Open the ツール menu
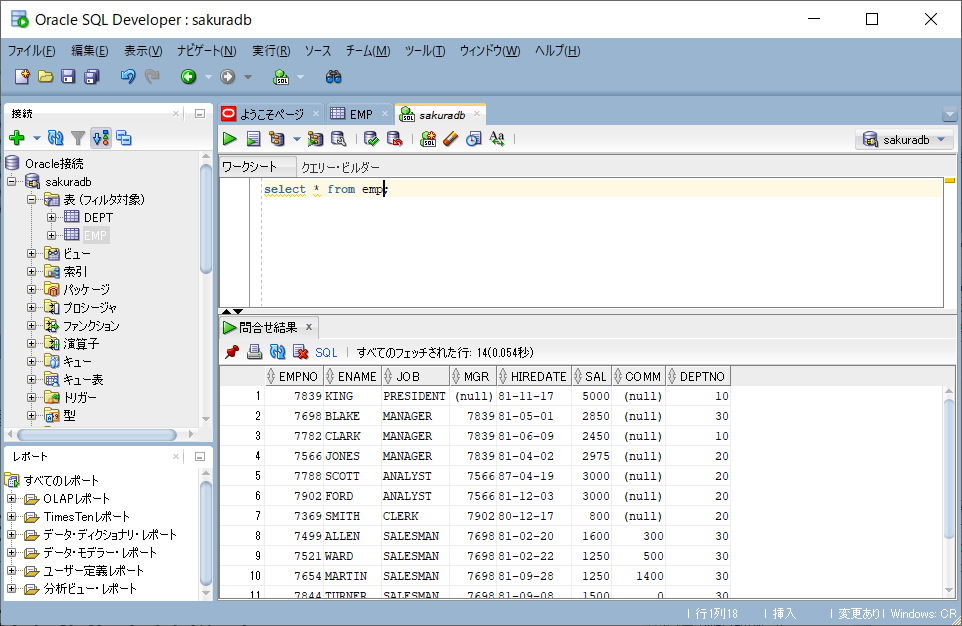 pyautogui.click(x=425, y=51)
